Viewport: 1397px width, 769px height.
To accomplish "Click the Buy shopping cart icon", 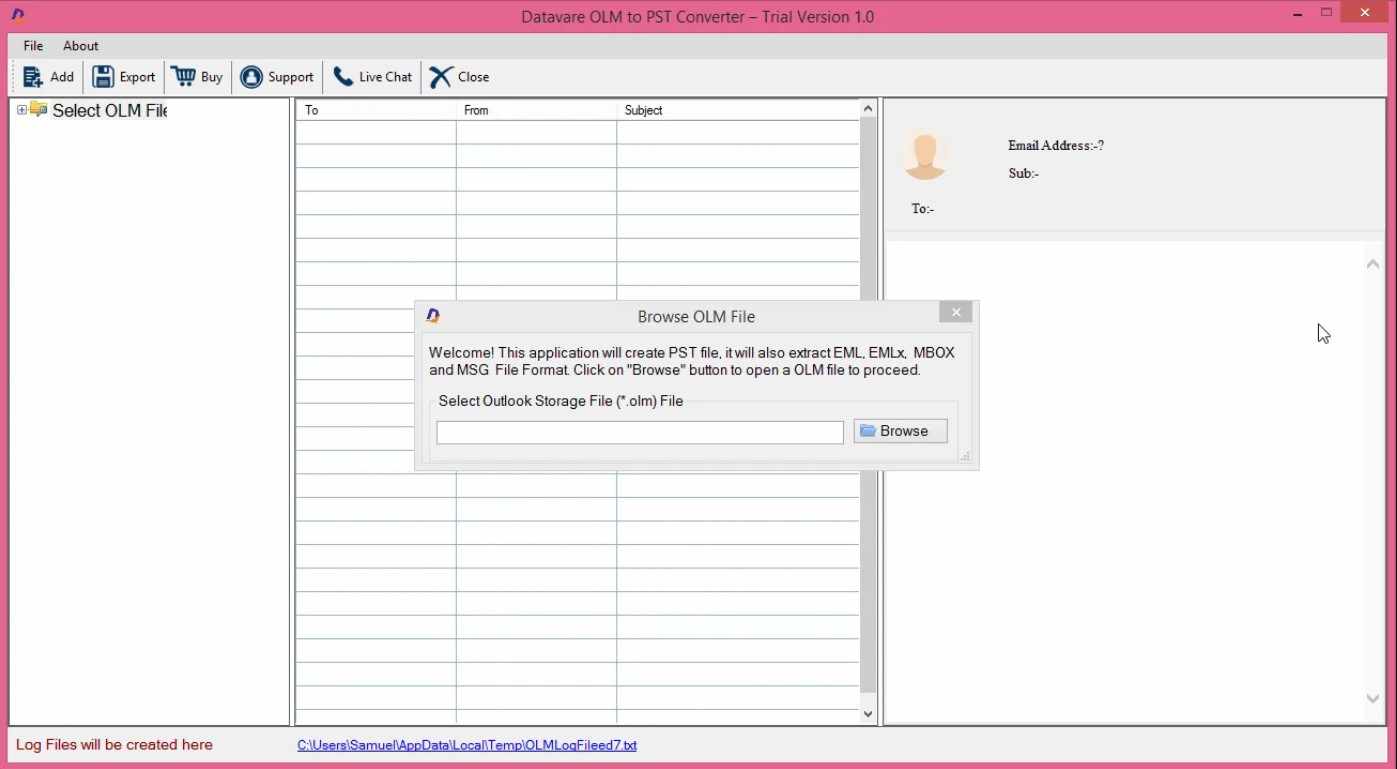I will coord(183,77).
